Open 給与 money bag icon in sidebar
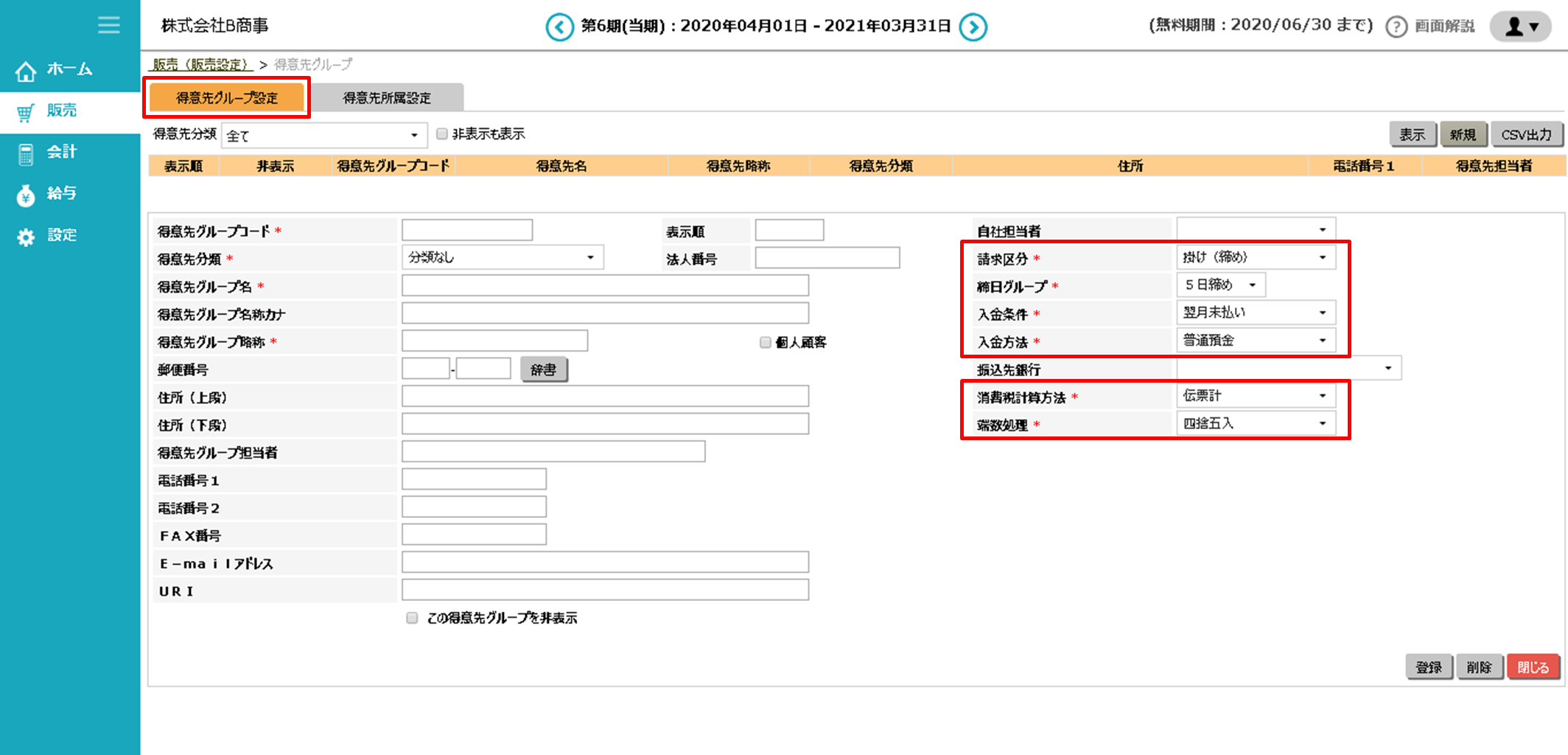This screenshot has width=1568, height=755. 26,195
